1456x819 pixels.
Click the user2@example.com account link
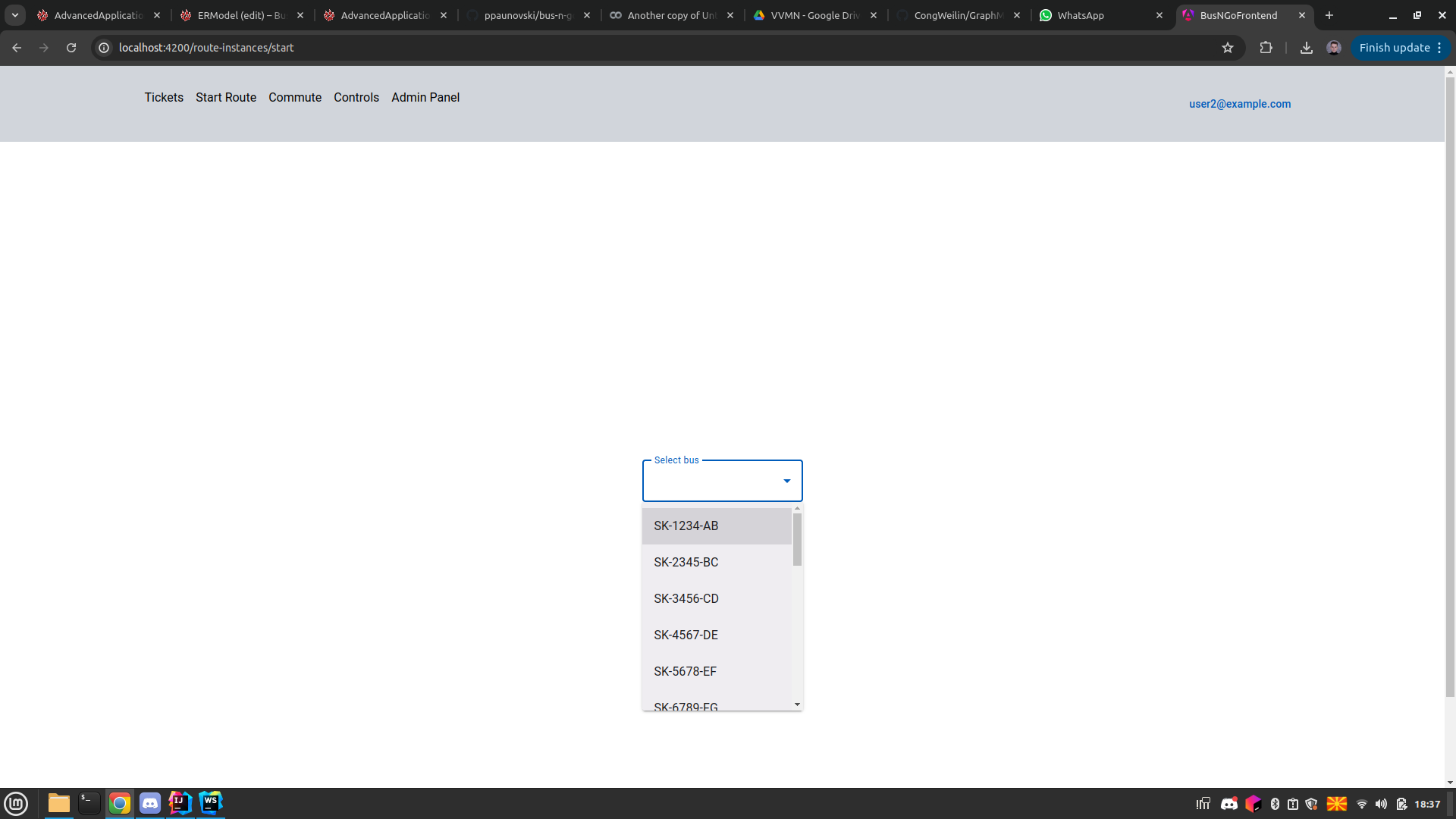pyautogui.click(x=1239, y=104)
